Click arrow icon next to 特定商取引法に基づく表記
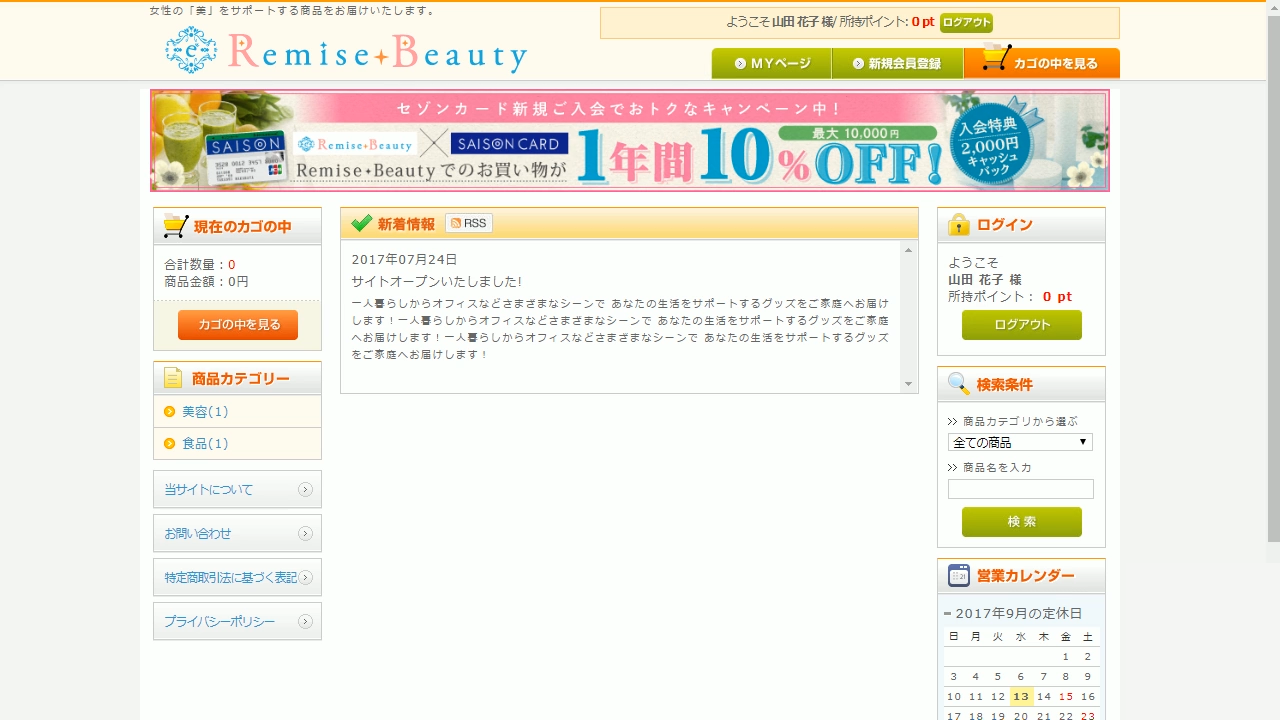The width and height of the screenshot is (1280, 720). click(x=305, y=578)
